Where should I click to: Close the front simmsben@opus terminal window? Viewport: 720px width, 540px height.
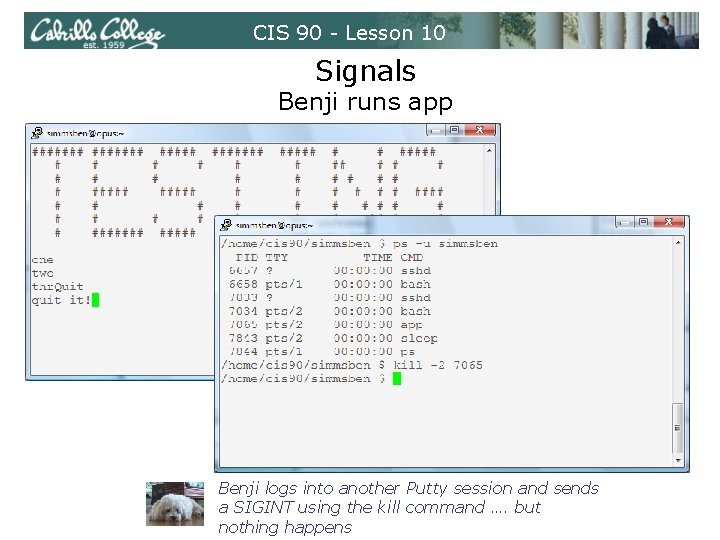pos(669,222)
